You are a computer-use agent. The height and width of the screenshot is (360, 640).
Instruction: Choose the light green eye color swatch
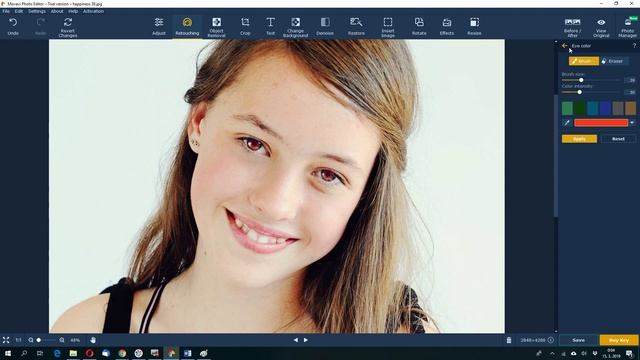tap(567, 108)
